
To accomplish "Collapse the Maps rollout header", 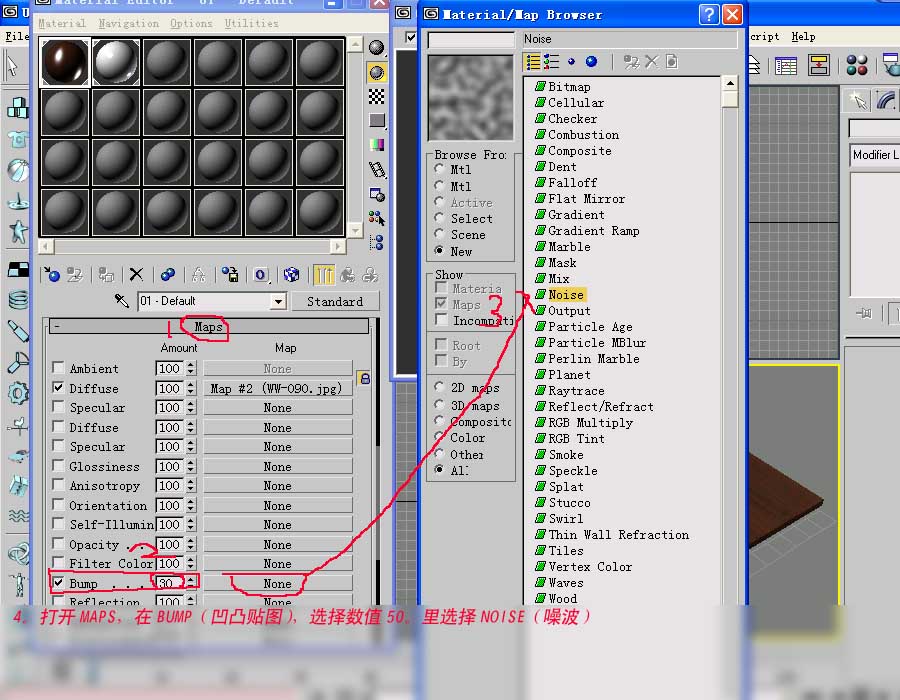I will [x=209, y=326].
